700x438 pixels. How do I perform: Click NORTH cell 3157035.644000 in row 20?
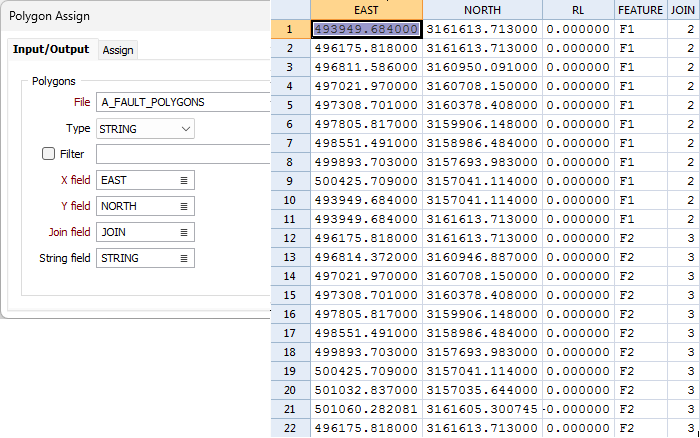[x=483, y=390]
